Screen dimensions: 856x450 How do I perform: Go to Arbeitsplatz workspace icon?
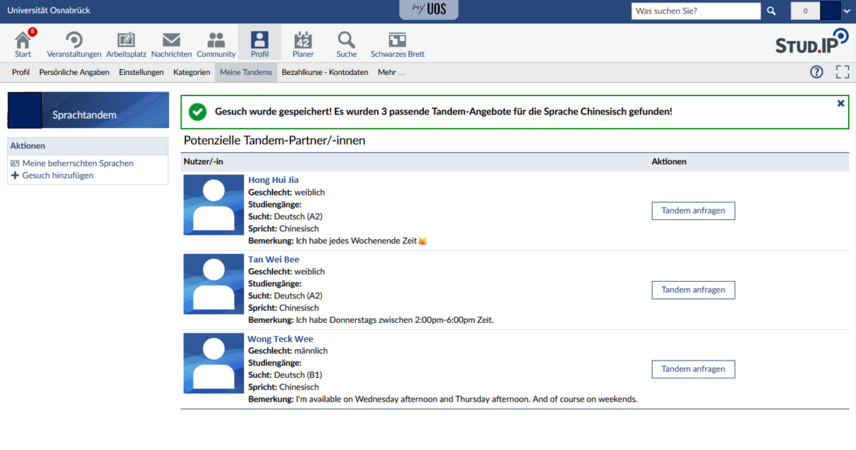[126, 42]
